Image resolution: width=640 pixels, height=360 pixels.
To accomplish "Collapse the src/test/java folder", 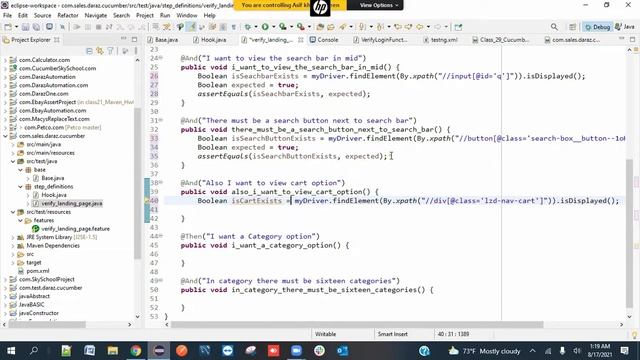I will click(x=13, y=161).
